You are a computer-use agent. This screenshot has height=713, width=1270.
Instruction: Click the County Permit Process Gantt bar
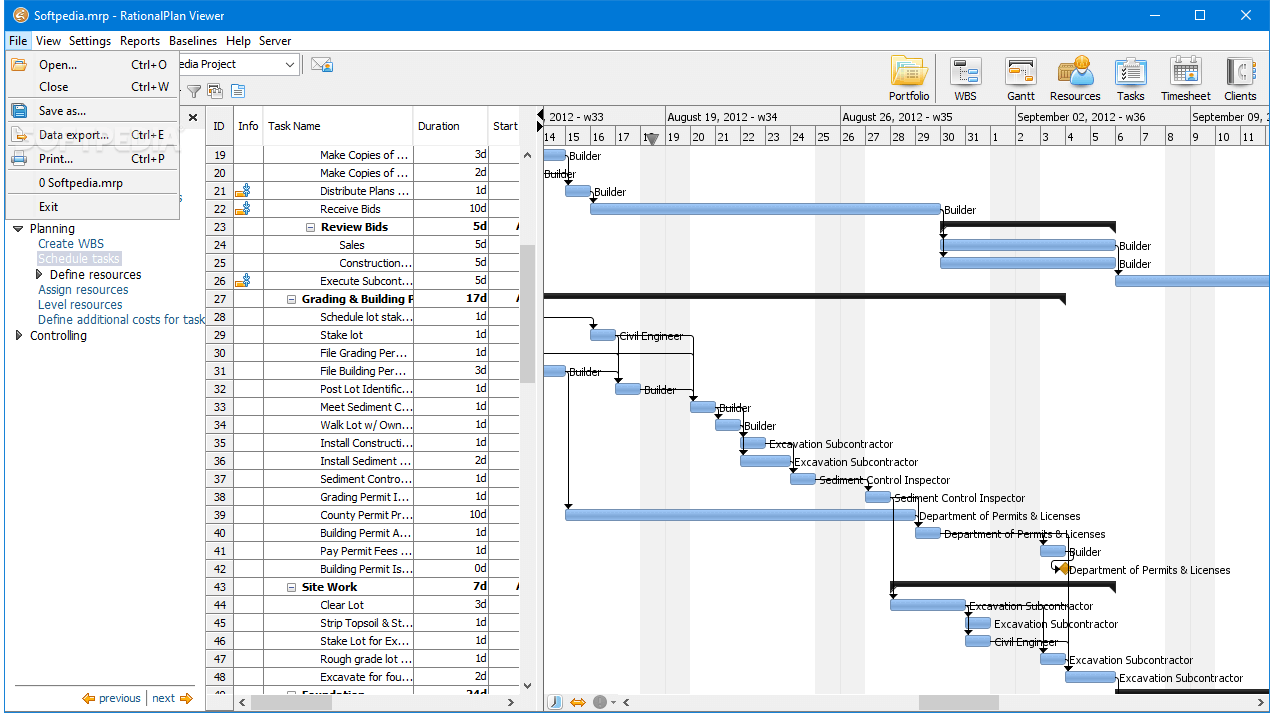tap(740, 515)
